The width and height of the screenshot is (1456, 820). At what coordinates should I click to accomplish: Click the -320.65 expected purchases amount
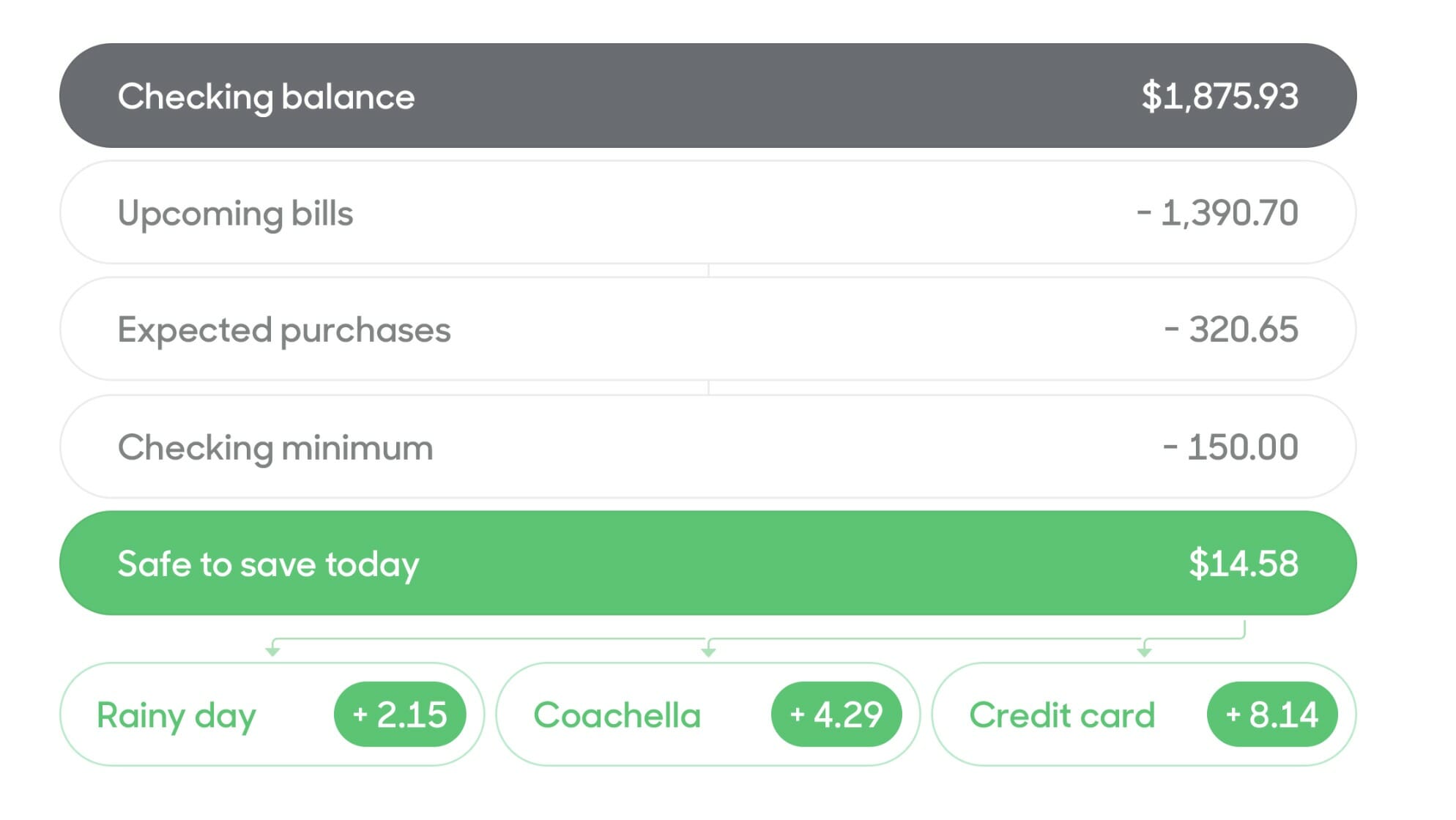point(1231,329)
